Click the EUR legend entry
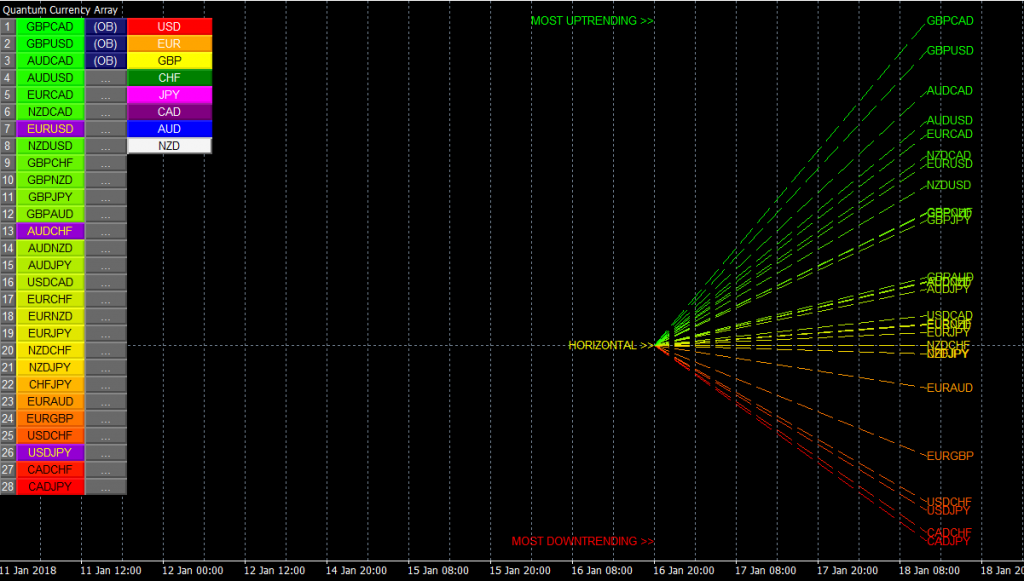The width and height of the screenshot is (1024, 581). 168,43
